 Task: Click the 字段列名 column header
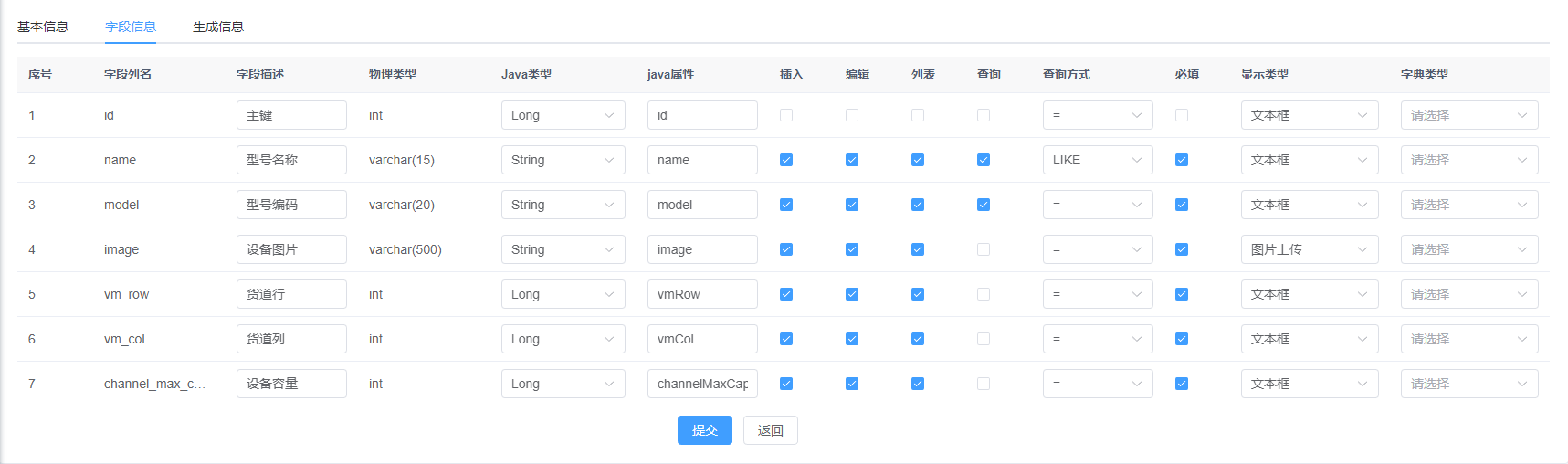pos(128,74)
